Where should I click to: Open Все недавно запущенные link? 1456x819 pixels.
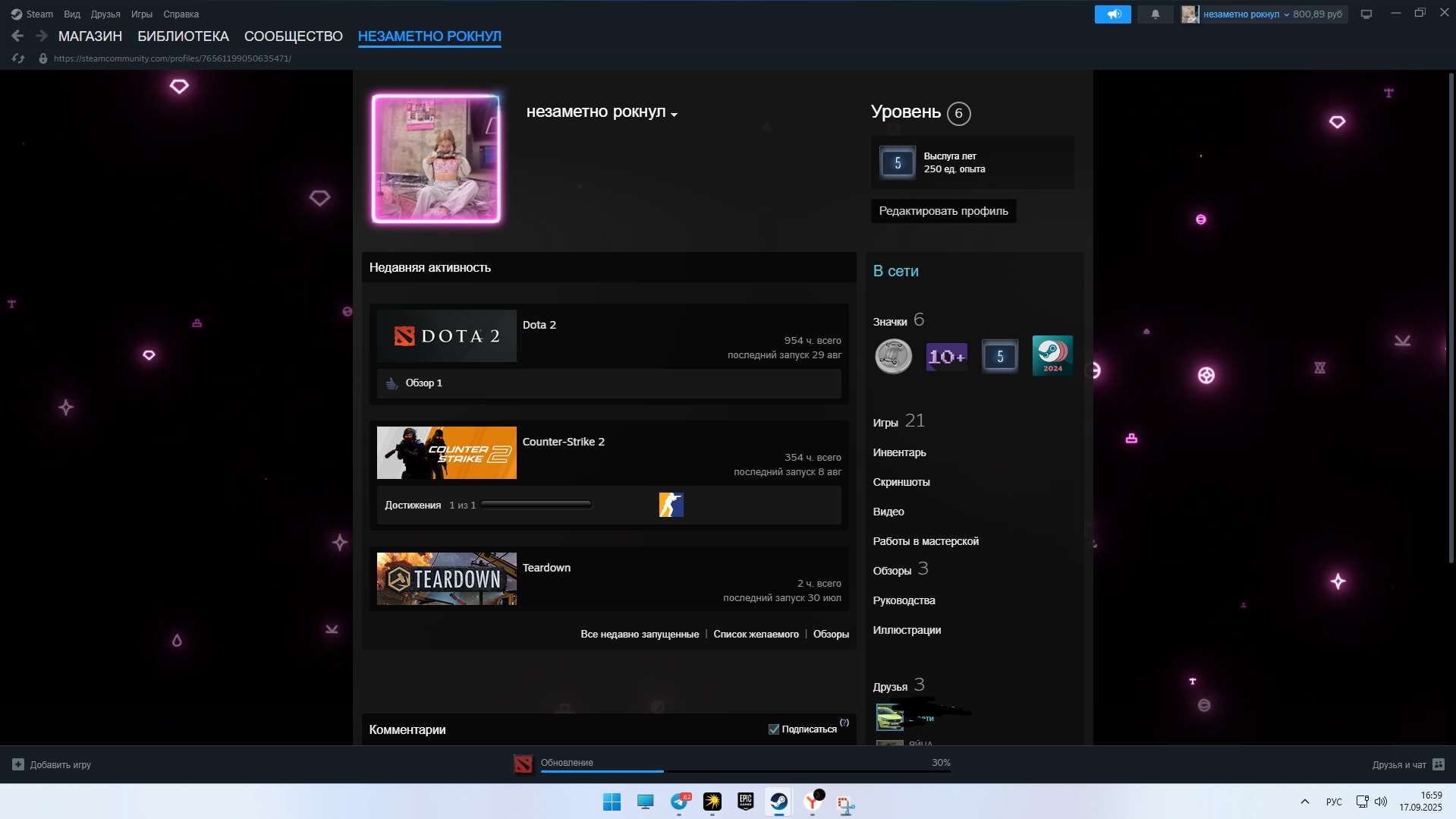(x=640, y=634)
